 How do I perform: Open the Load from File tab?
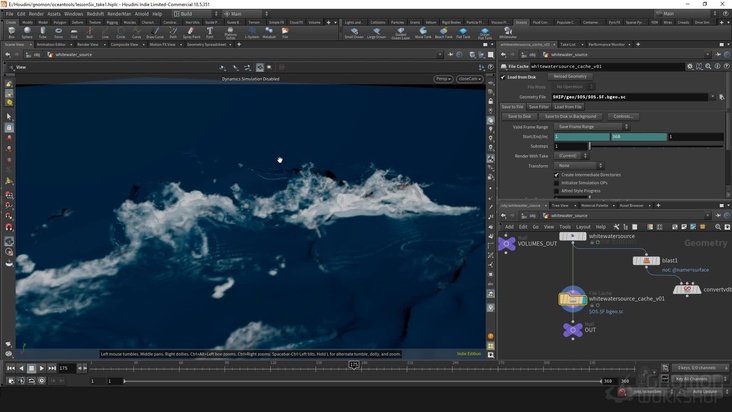pos(568,107)
